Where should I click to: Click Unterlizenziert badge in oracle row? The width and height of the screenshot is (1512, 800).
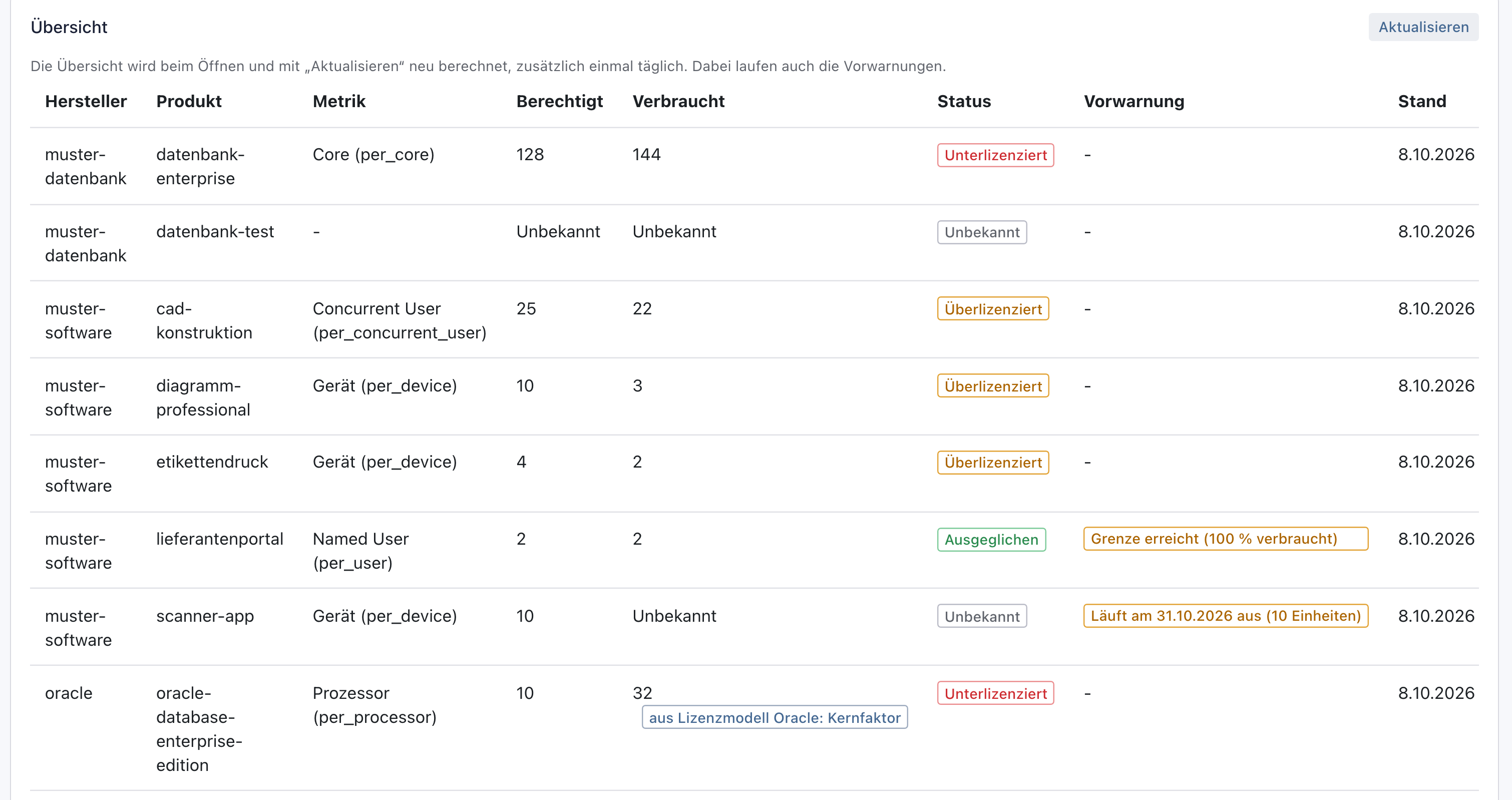995,693
